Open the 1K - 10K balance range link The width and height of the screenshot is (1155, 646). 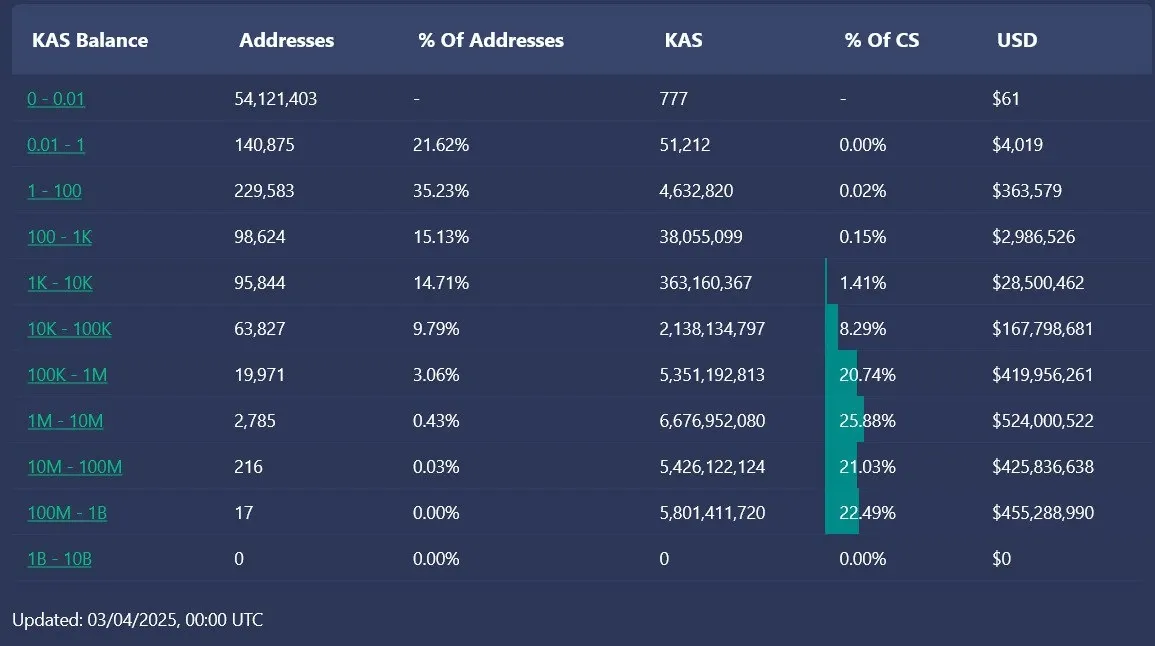[60, 283]
